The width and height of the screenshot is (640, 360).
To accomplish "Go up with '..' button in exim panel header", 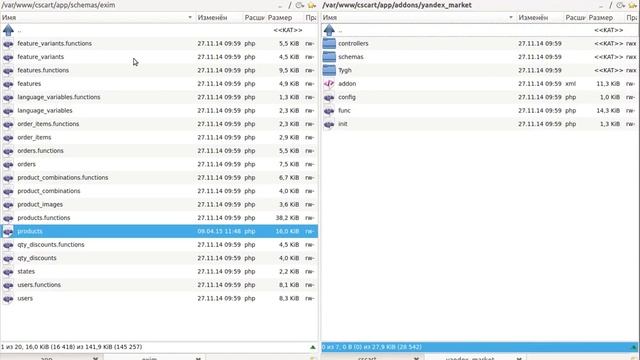I will click(x=280, y=6).
